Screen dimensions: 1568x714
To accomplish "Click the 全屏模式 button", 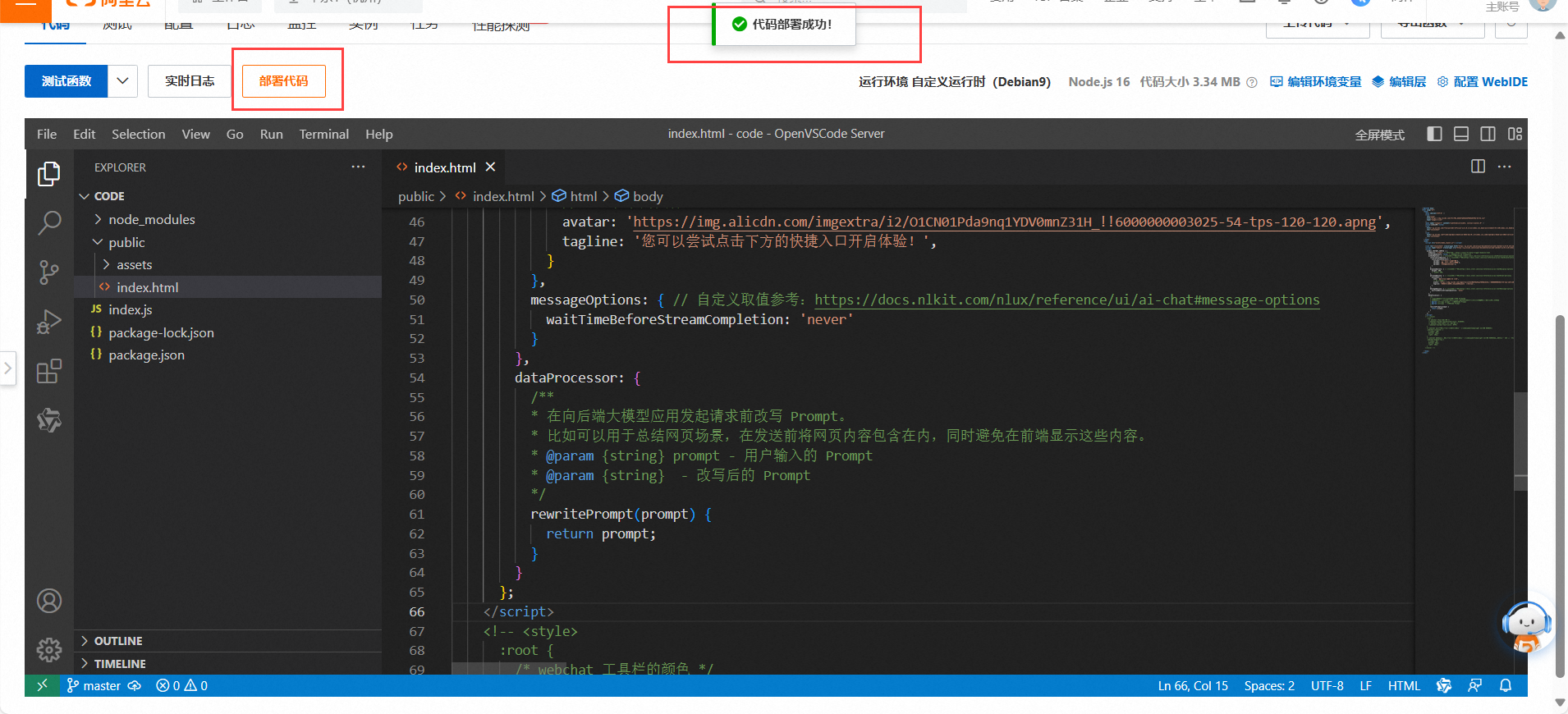I will tap(1379, 135).
